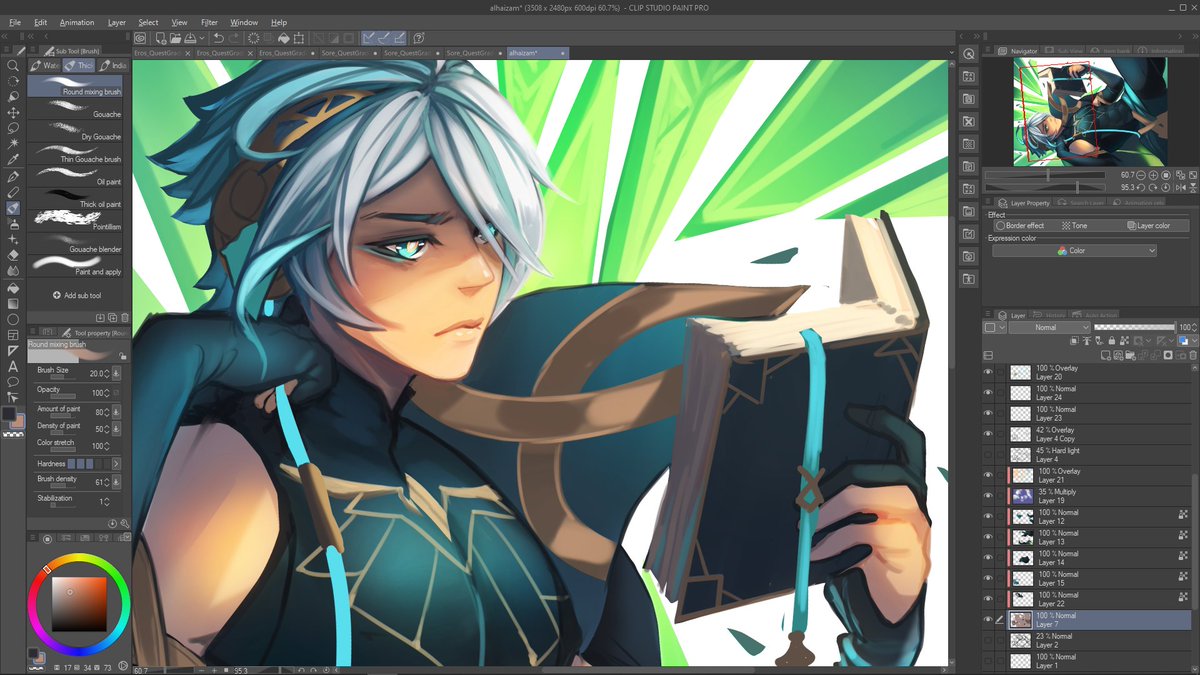Click Zoom out icon in Navigator
The height and width of the screenshot is (675, 1200).
point(1141,175)
